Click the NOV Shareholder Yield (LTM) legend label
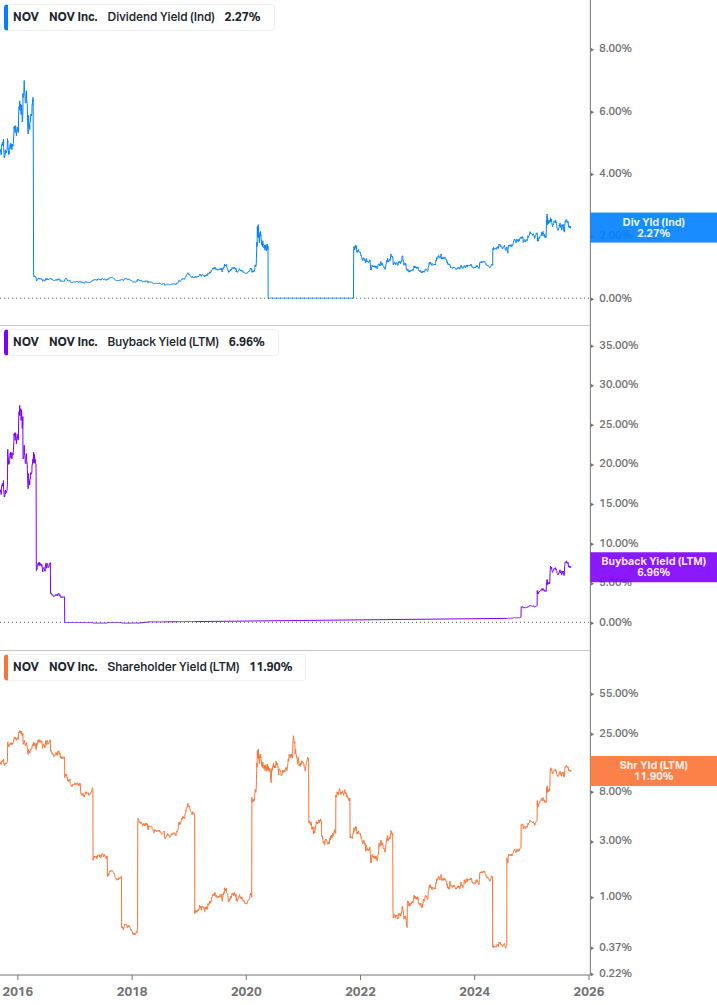Image resolution: width=717 pixels, height=1005 pixels. (154, 667)
